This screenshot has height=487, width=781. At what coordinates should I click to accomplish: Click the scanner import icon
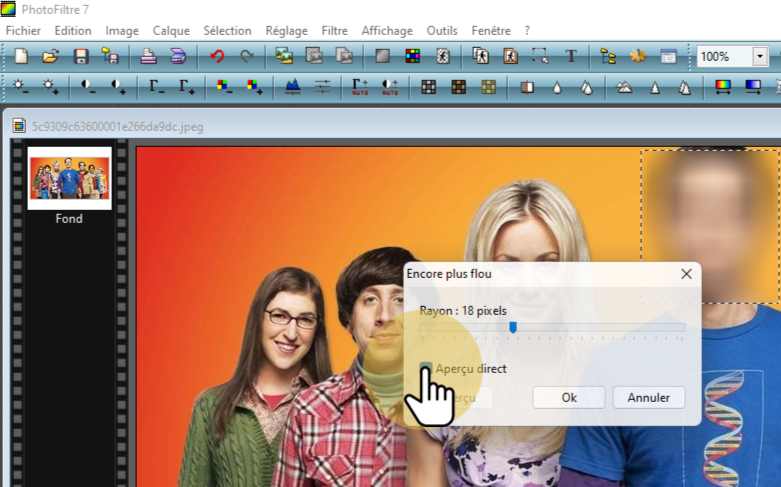[178, 56]
